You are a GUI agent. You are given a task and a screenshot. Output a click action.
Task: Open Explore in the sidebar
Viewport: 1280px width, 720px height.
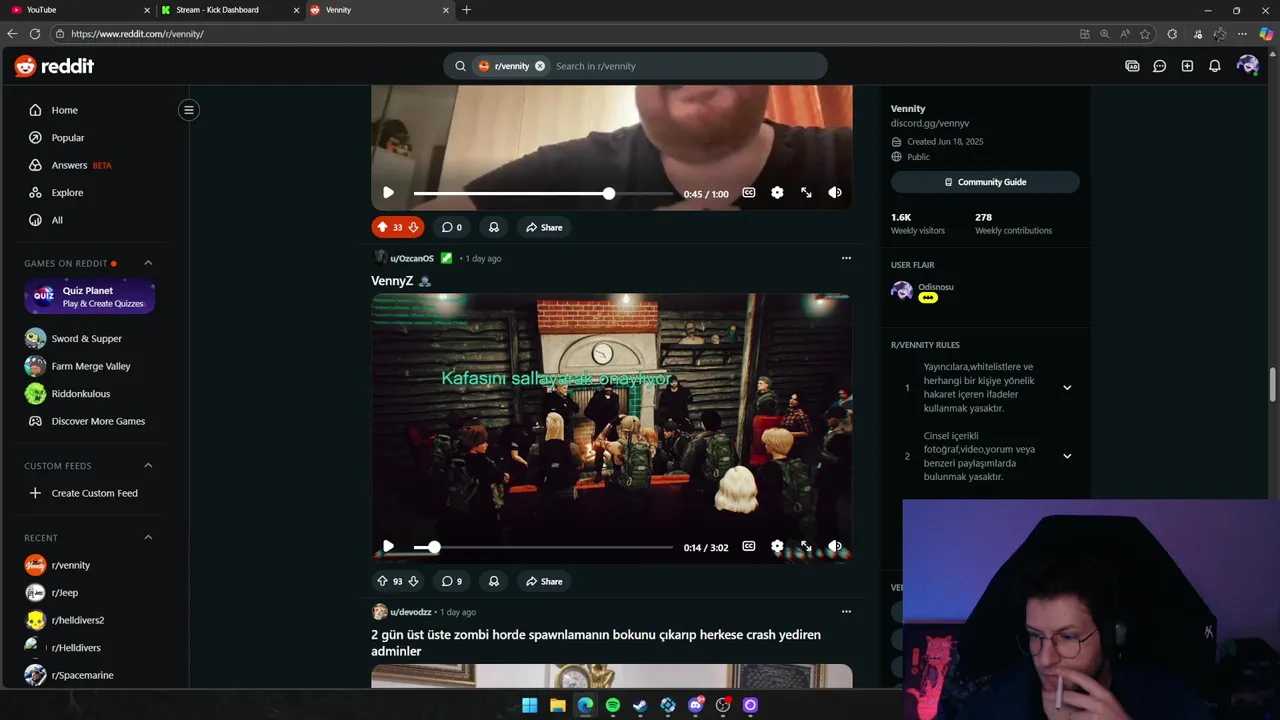(x=67, y=193)
